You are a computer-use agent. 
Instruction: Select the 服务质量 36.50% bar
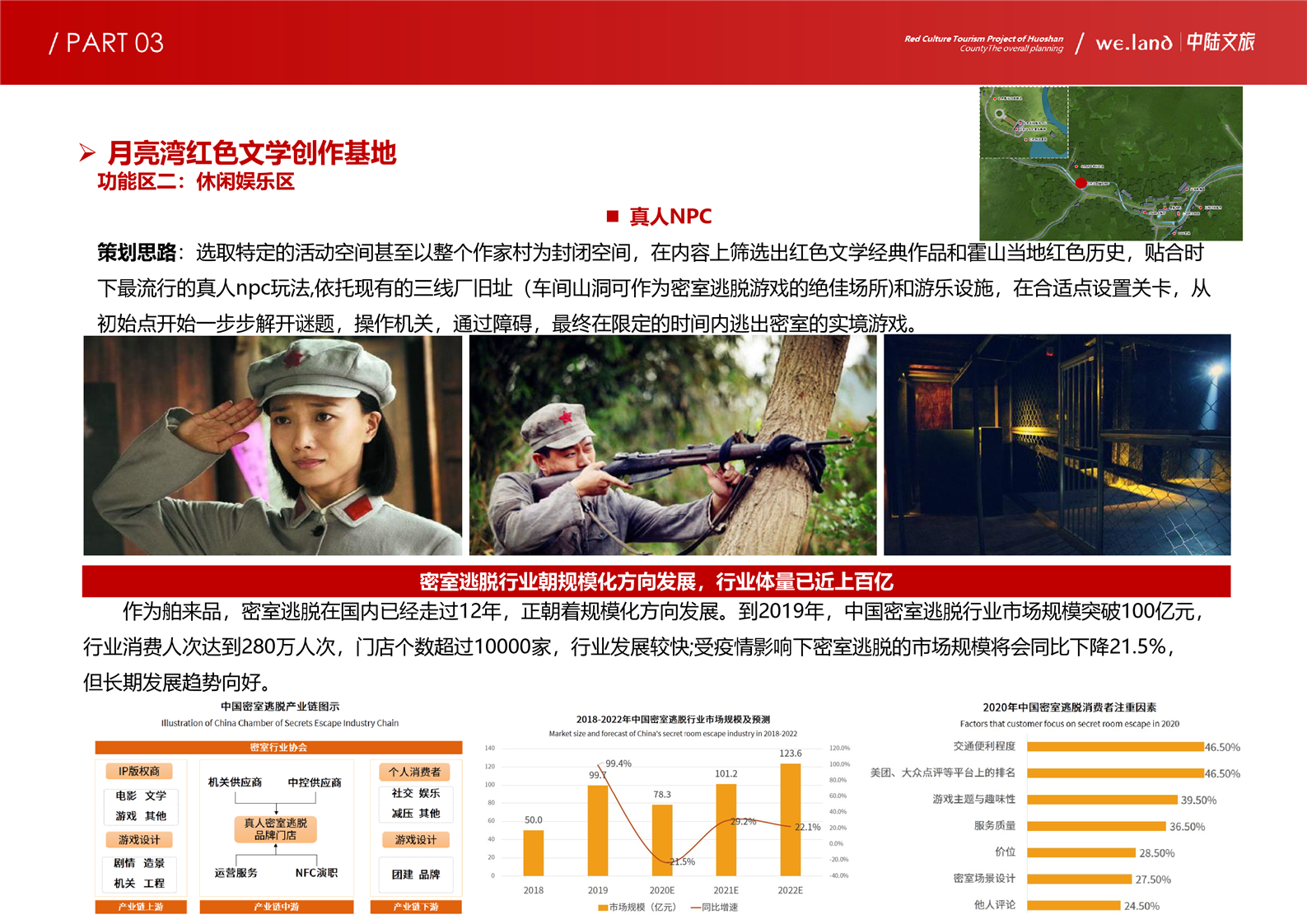tap(1096, 826)
